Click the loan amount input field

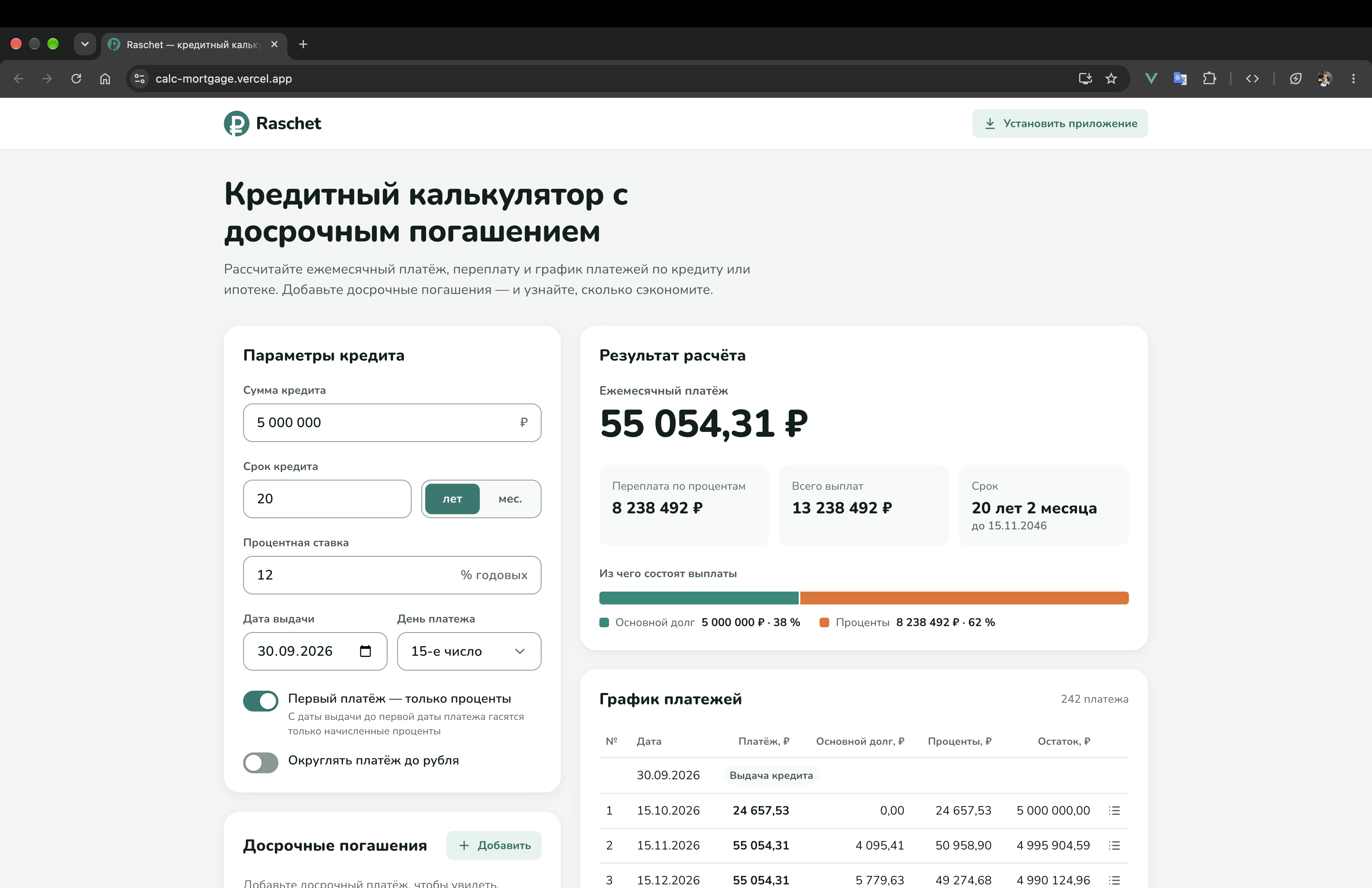[x=392, y=422]
